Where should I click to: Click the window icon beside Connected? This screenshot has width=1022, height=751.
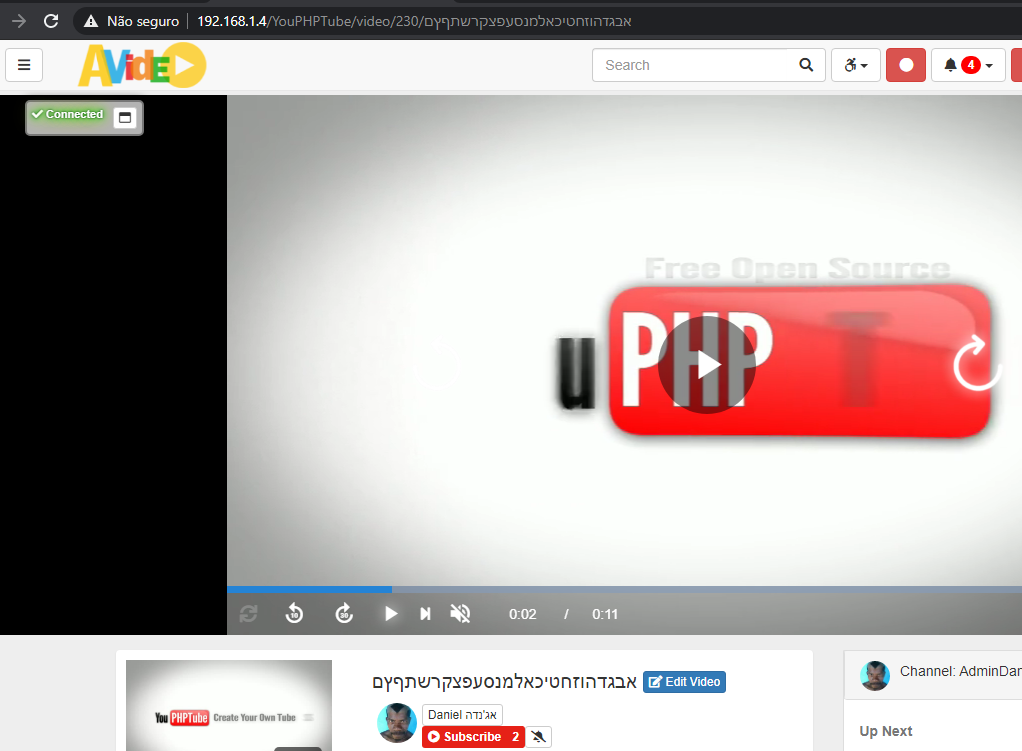(124, 117)
